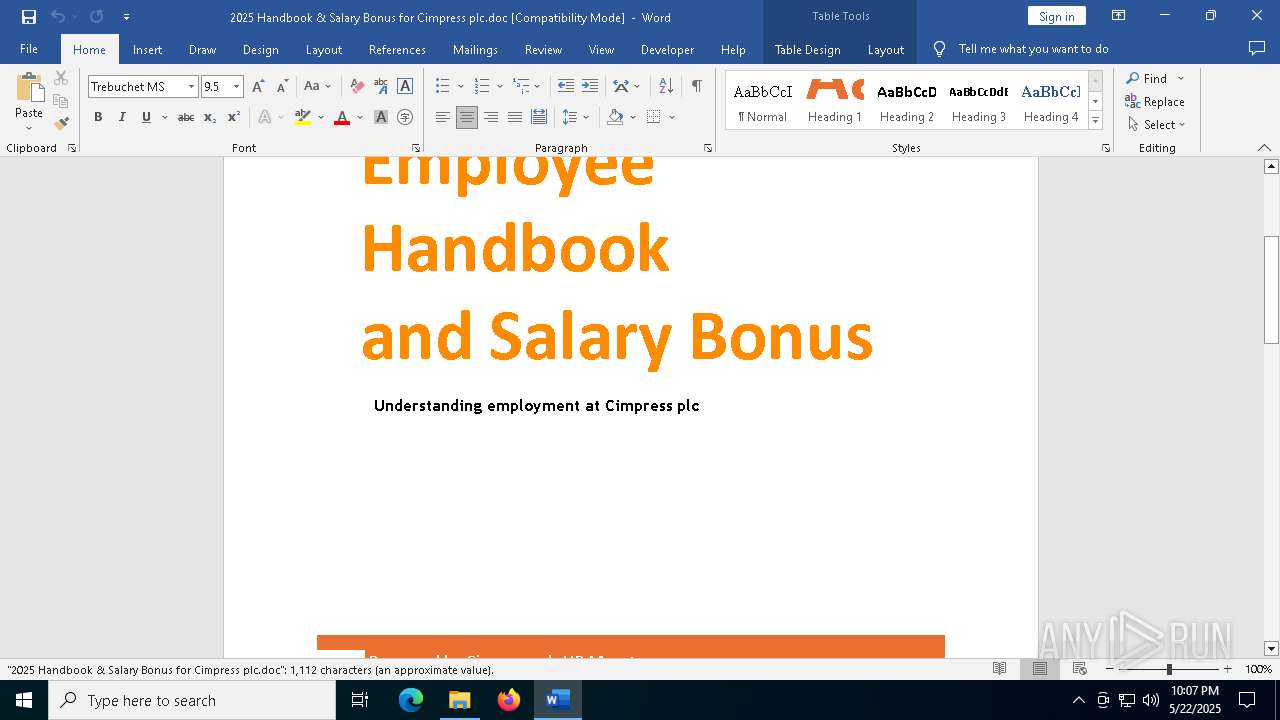1280x720 pixels.
Task: Increase font size with Grow Font
Action: pos(259,86)
